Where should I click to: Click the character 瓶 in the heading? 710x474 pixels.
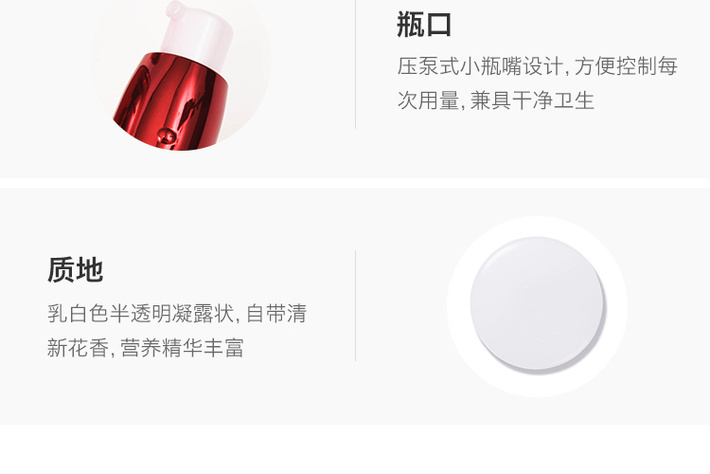click(x=410, y=24)
